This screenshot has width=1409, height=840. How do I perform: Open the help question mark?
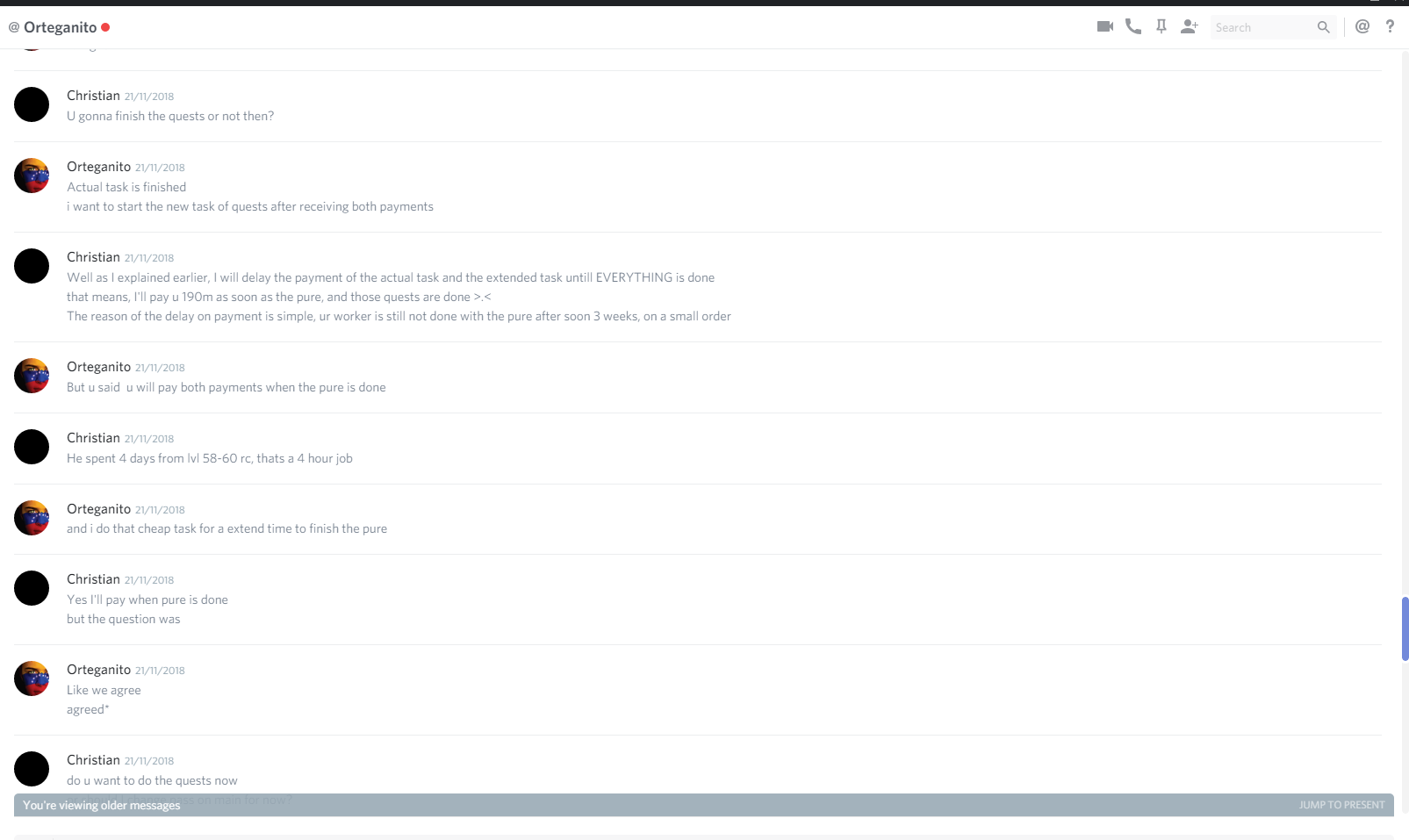tap(1390, 26)
